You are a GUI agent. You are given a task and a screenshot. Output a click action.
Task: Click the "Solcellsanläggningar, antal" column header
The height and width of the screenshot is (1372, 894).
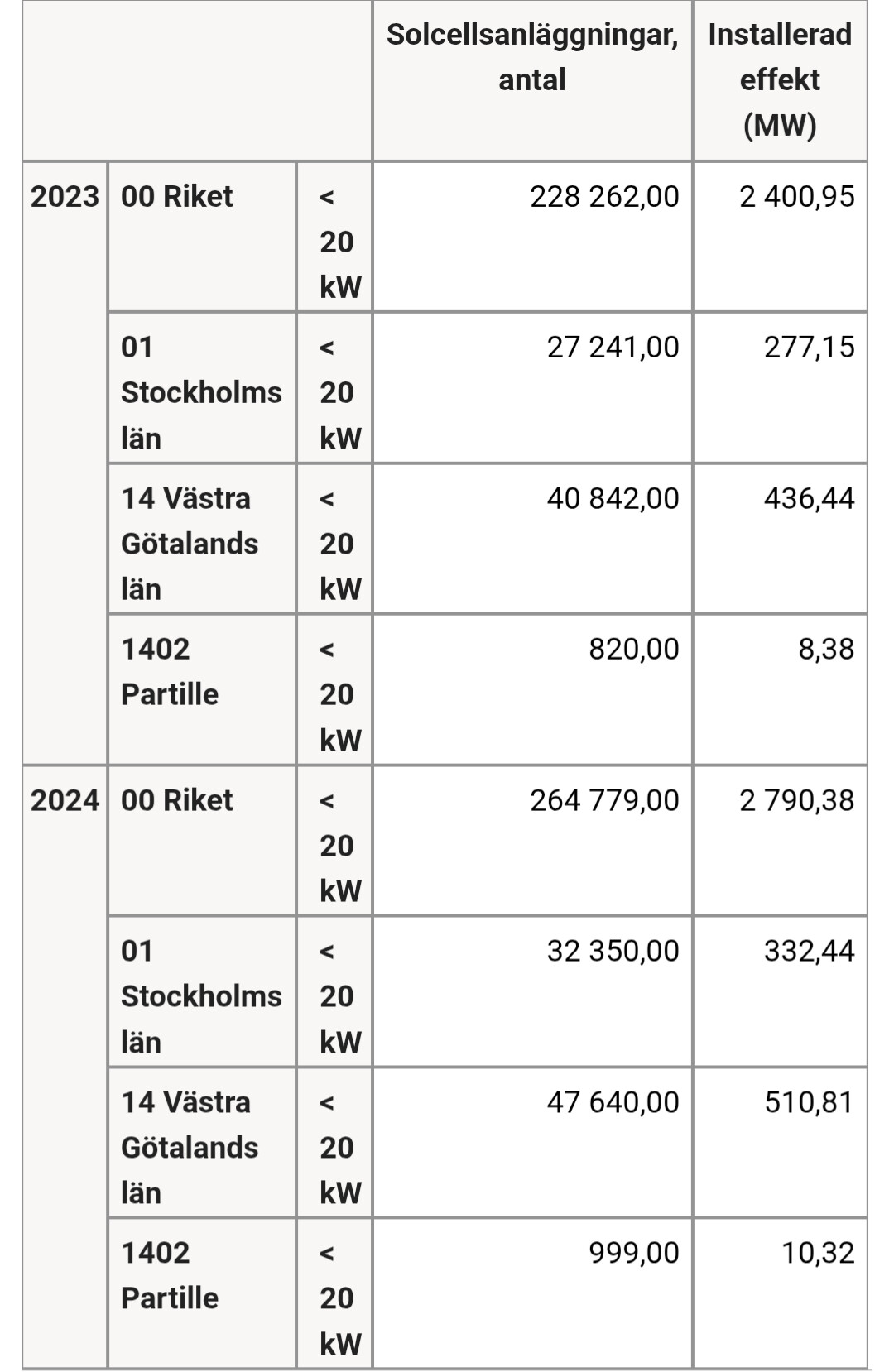(531, 57)
